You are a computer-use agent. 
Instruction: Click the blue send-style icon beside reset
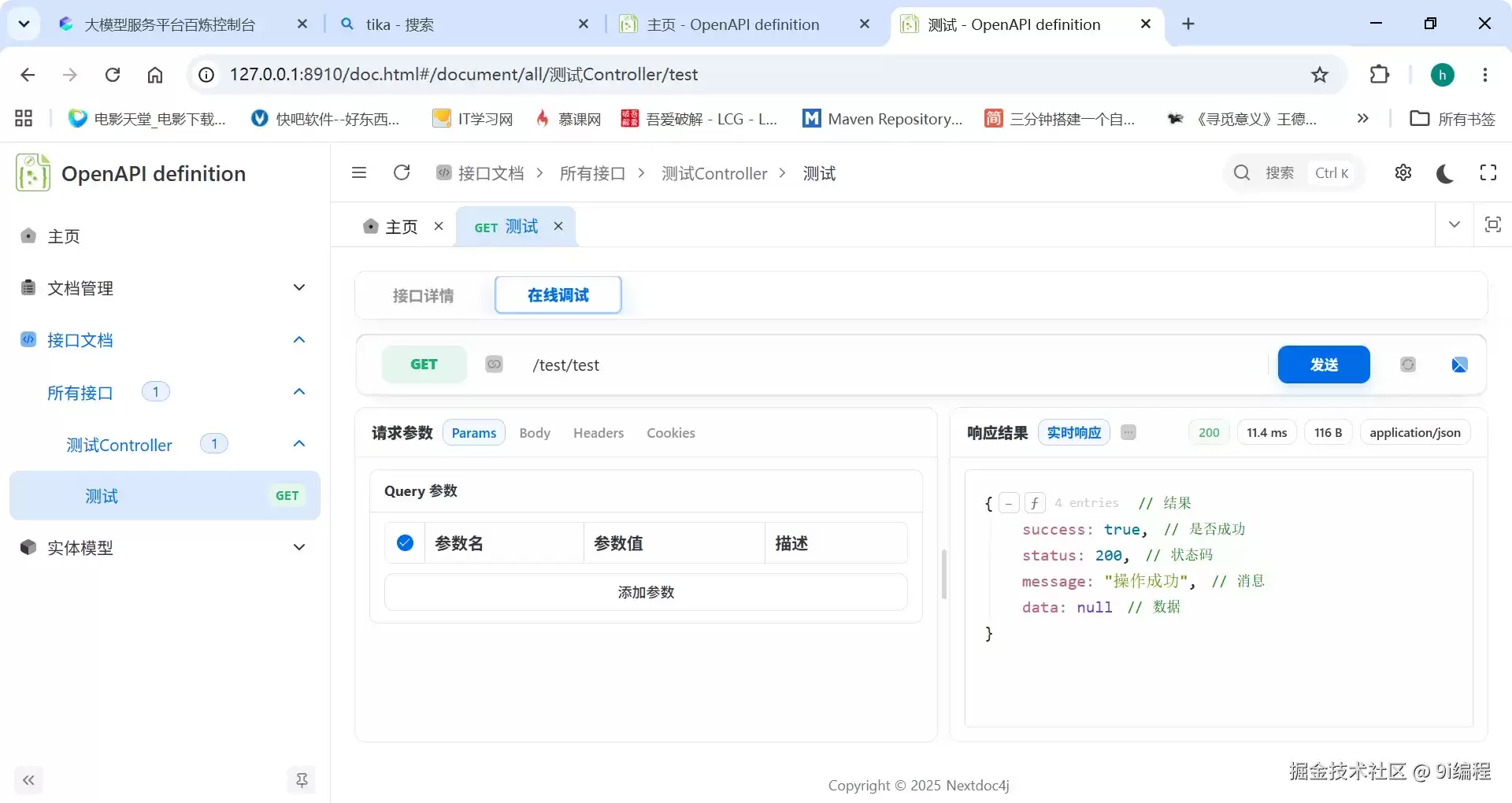1459,364
